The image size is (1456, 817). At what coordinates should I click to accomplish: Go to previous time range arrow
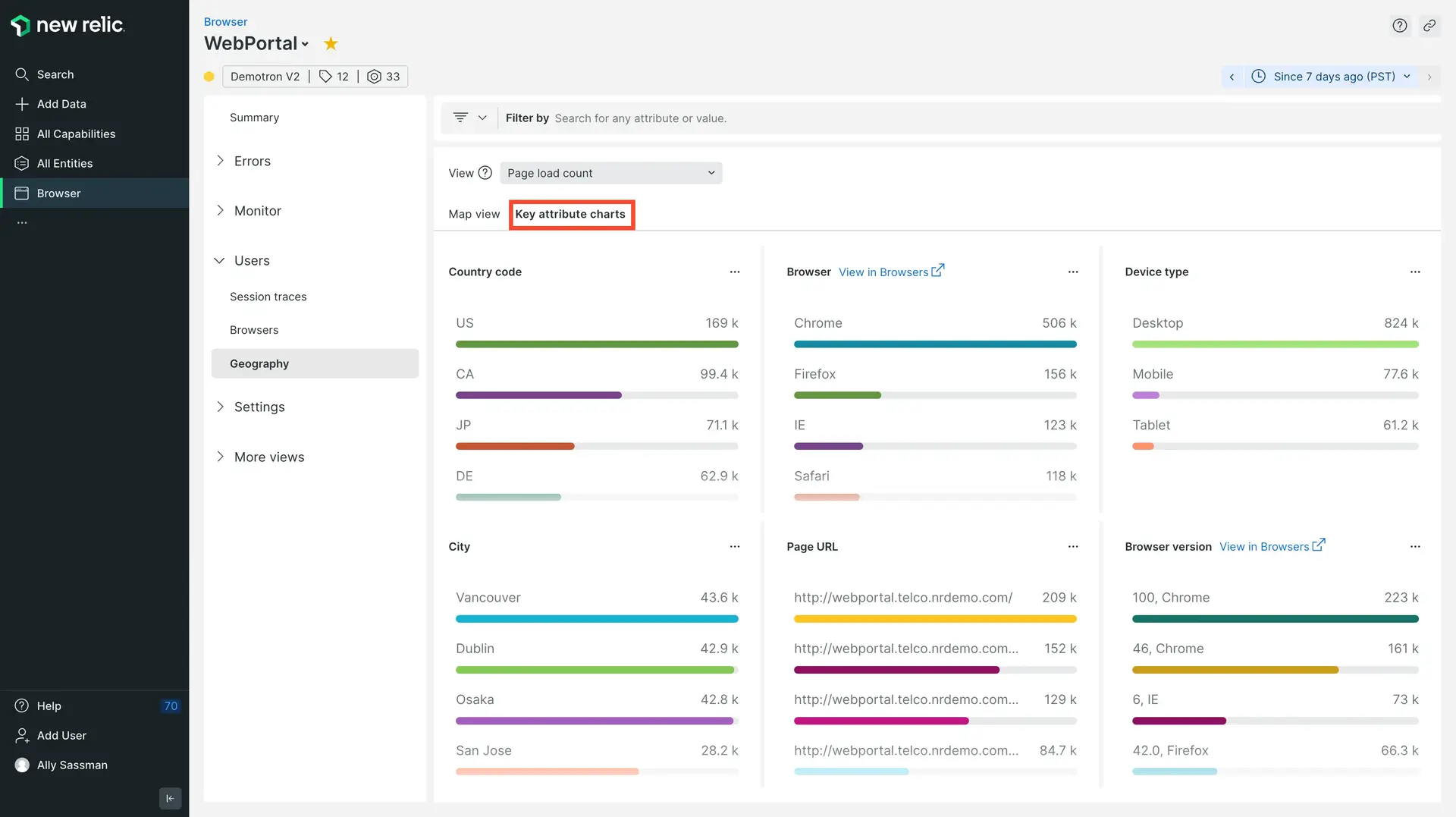(x=1232, y=77)
